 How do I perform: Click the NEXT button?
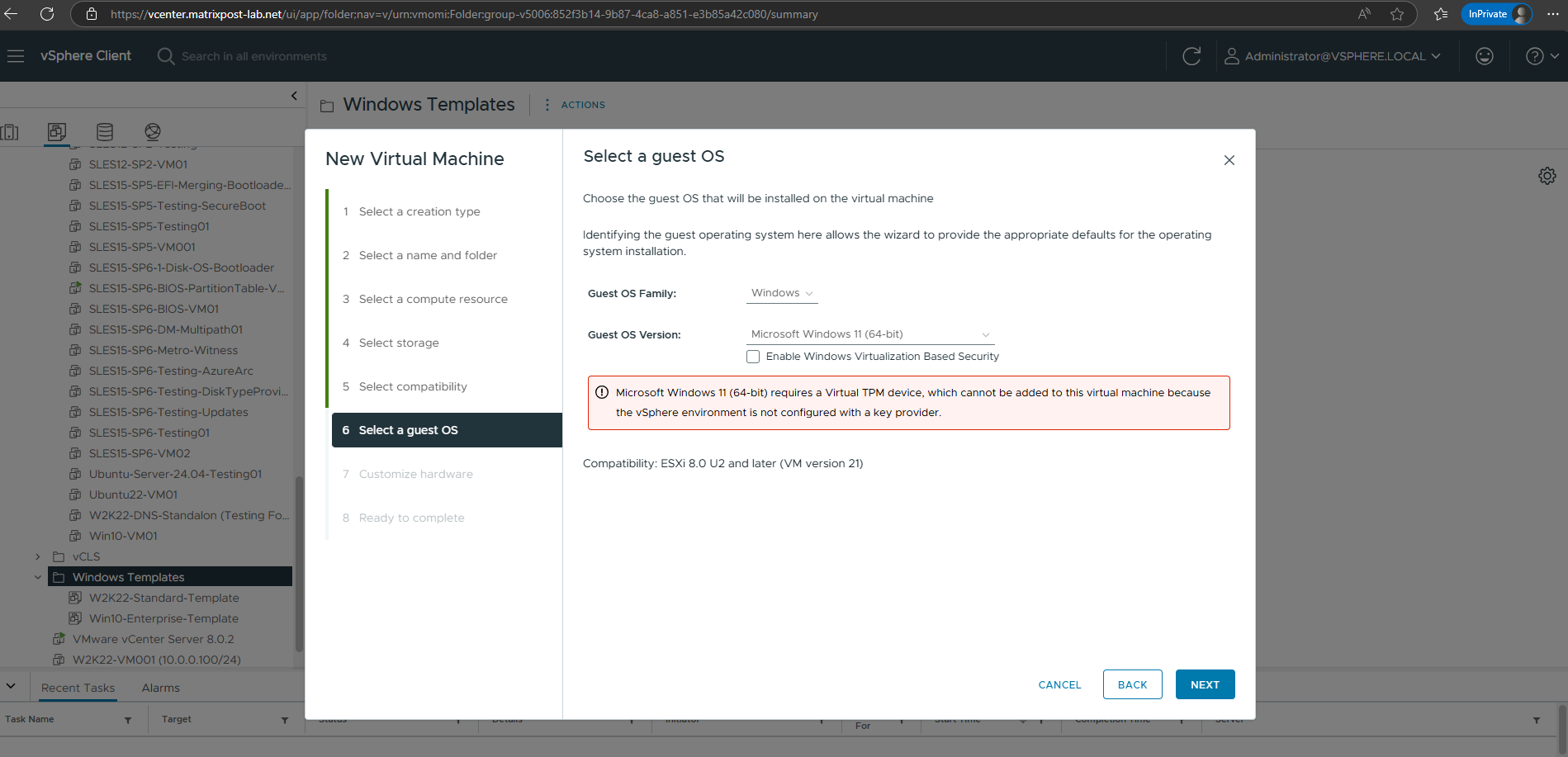click(1206, 684)
